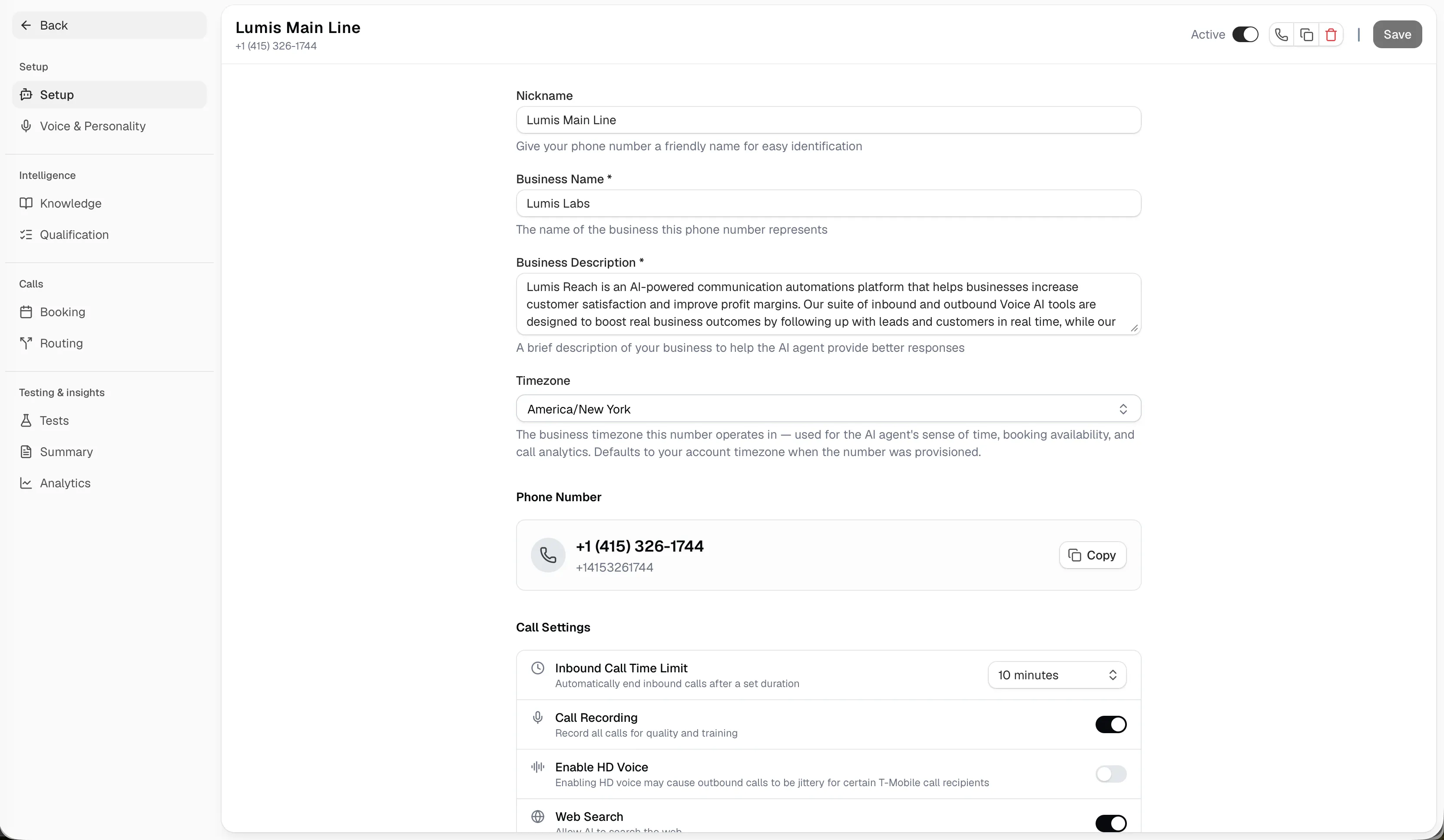The width and height of the screenshot is (1444, 840).
Task: Select the Setup sidebar item
Action: pos(109,95)
